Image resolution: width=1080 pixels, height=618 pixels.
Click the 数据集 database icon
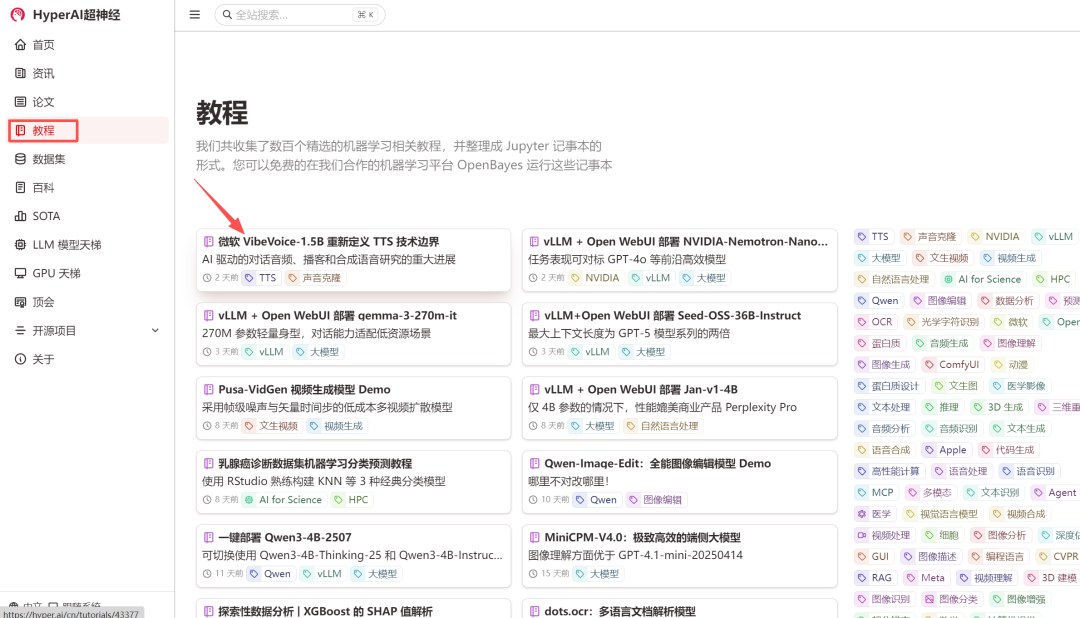[21, 159]
